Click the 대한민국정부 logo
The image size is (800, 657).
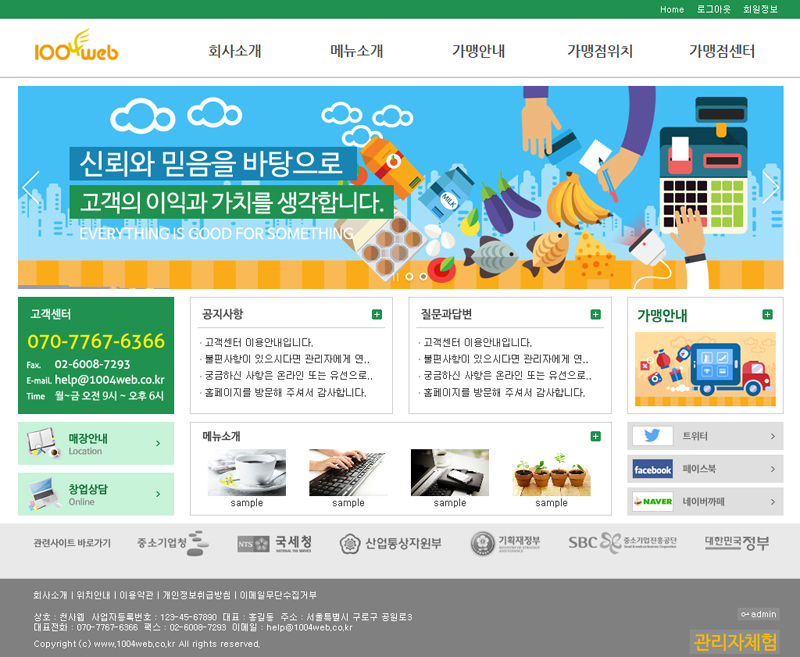736,543
